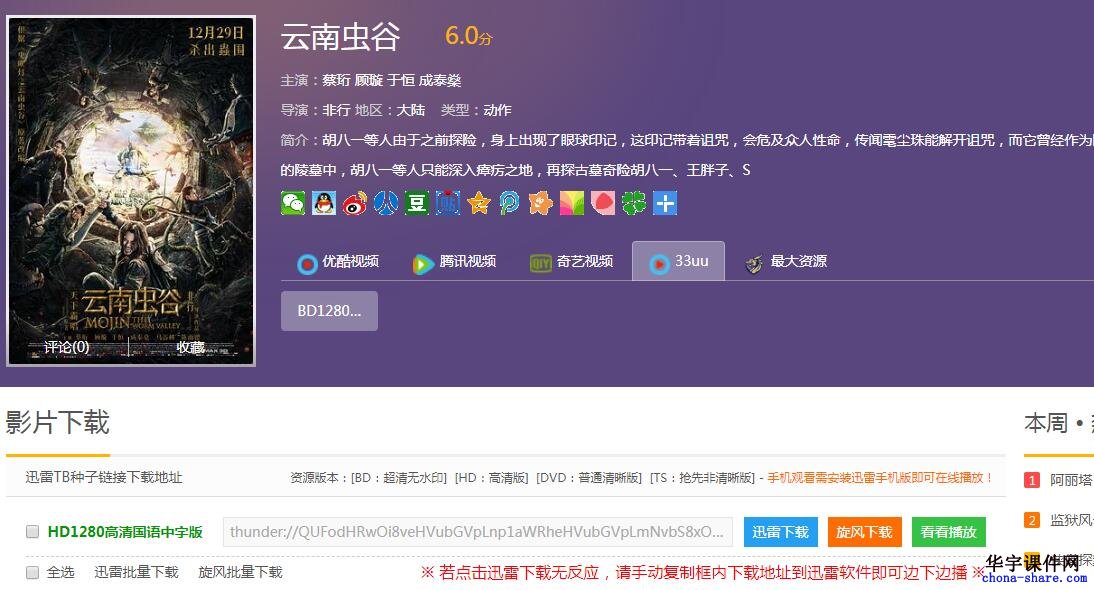Viewport: 1094px width, 590px height.
Task: Open actor 顾璇 link
Action: [368, 80]
